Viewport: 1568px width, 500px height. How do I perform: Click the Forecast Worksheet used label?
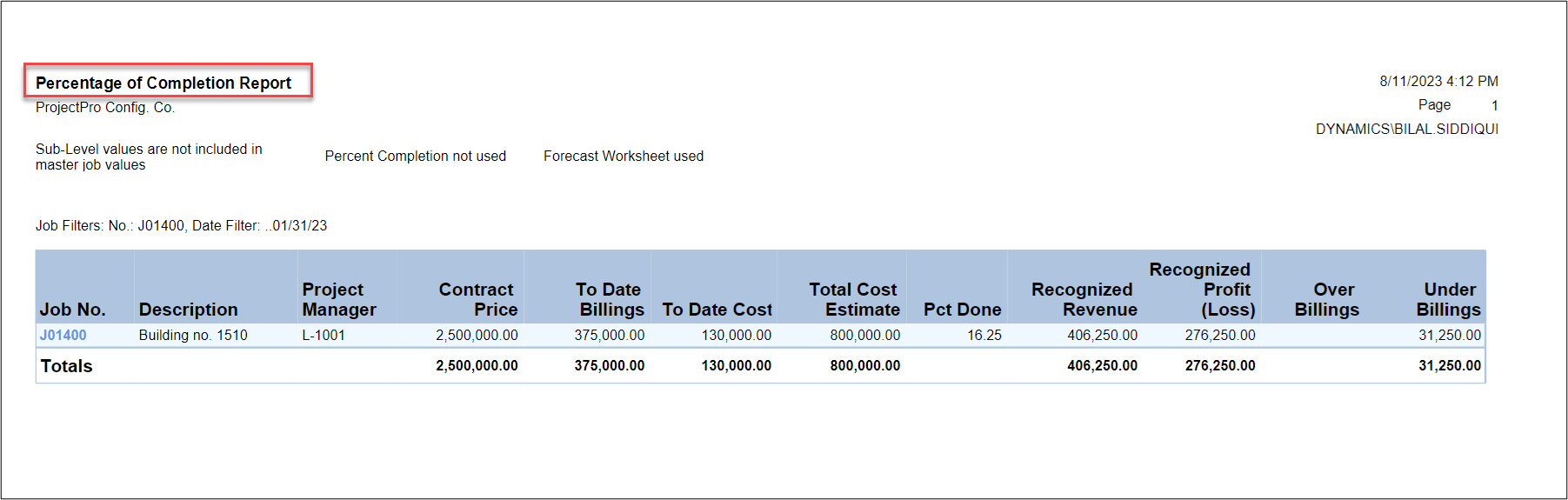point(624,156)
